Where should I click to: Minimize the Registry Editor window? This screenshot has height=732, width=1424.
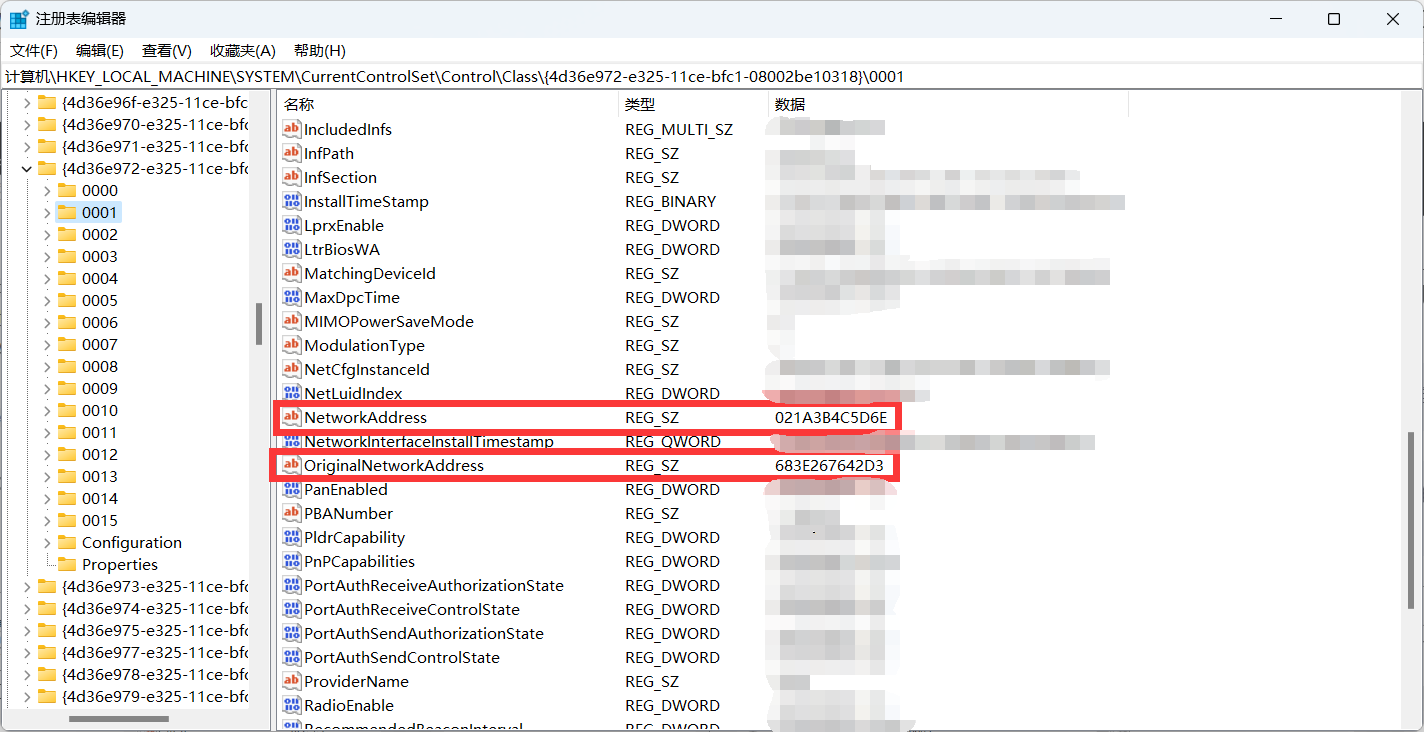tap(1276, 19)
